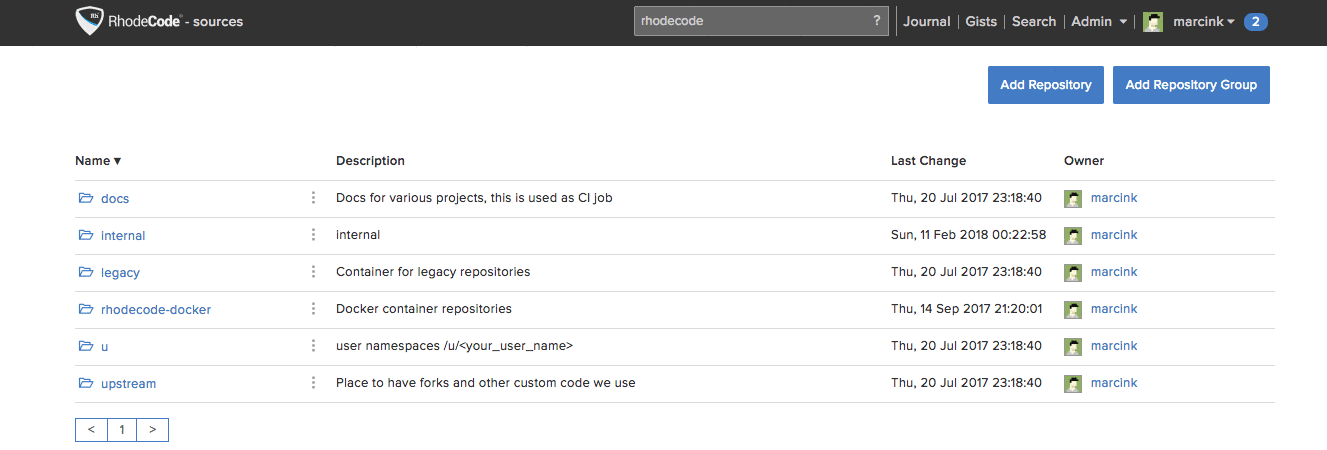Expand the Admin dropdown menu

click(1099, 21)
